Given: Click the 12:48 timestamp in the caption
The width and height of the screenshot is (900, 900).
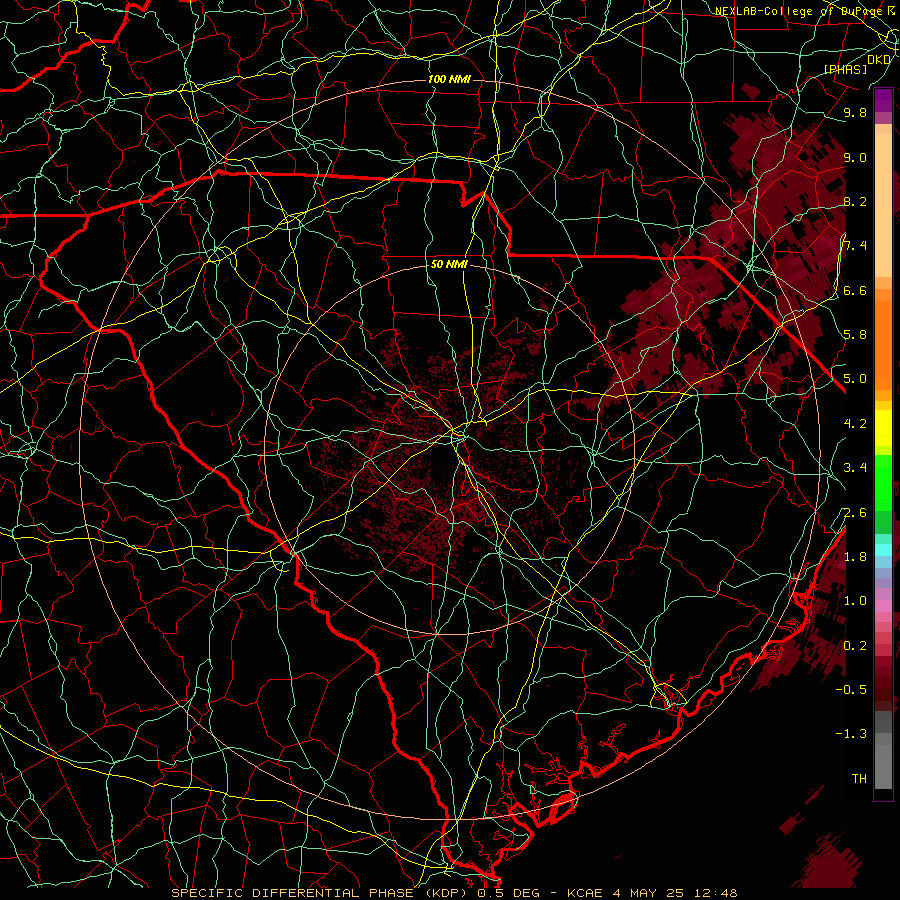Looking at the screenshot, I should click(x=715, y=893).
